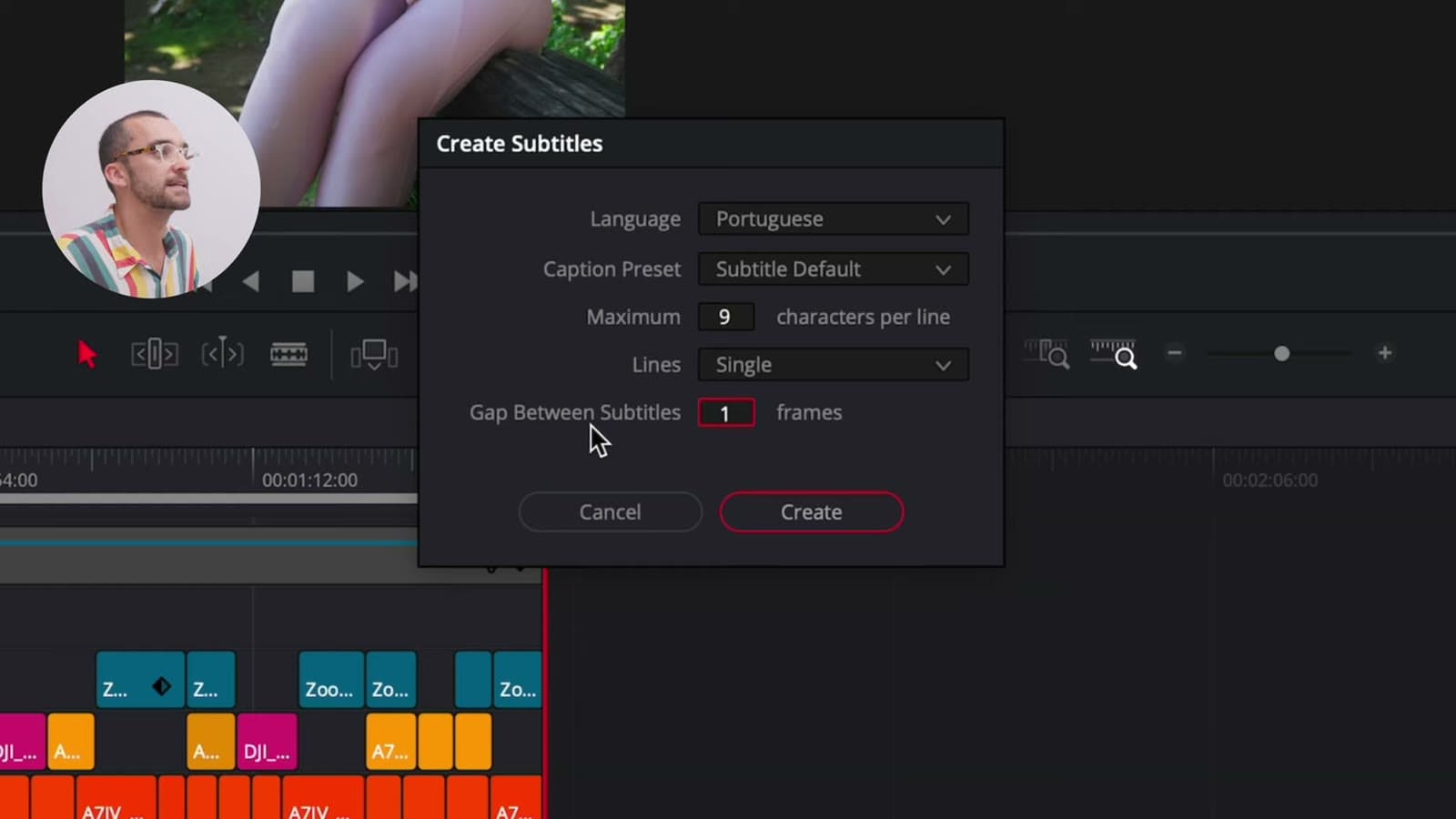The width and height of the screenshot is (1456, 819).
Task: Click the keyframe diamond on the teal clip
Action: (162, 686)
